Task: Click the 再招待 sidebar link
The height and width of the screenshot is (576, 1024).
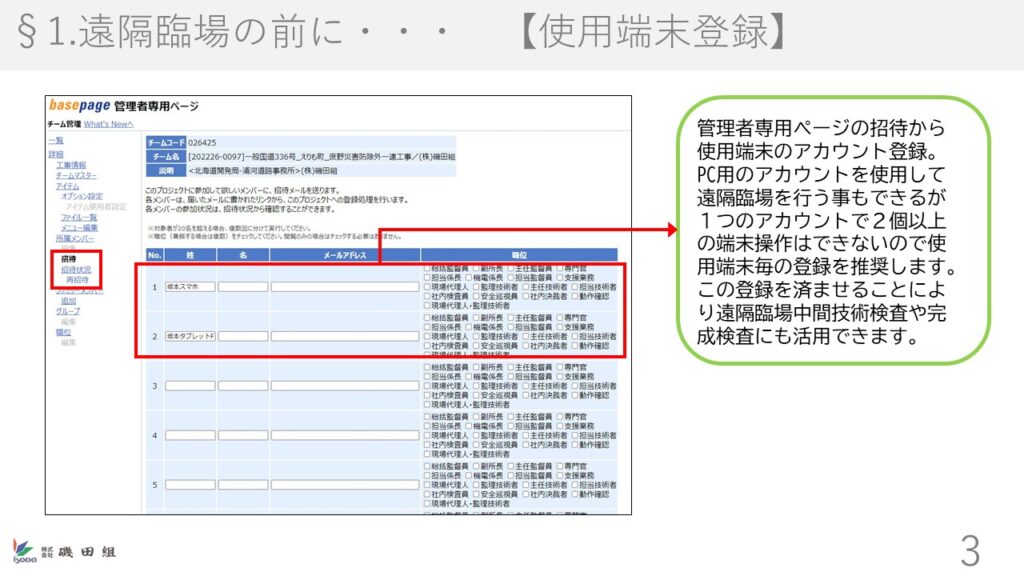Action: (77, 280)
